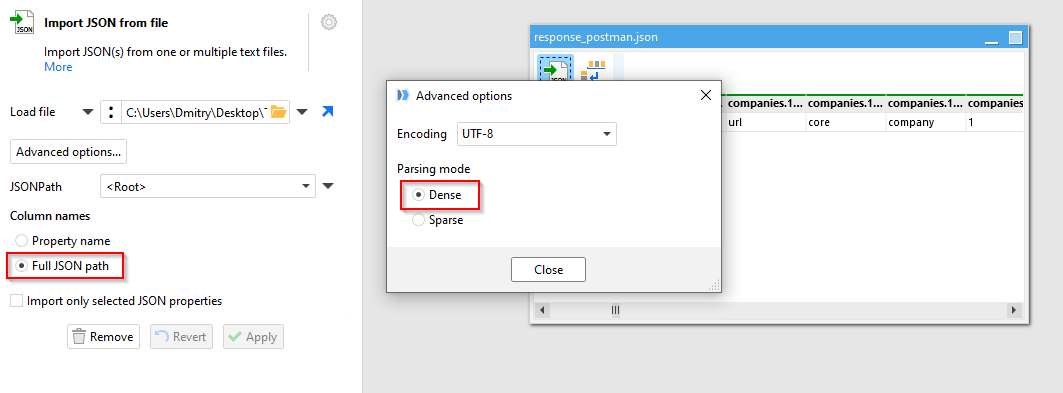Click the Import JSON from file header icon
This screenshot has width=1063, height=393.
22,22
